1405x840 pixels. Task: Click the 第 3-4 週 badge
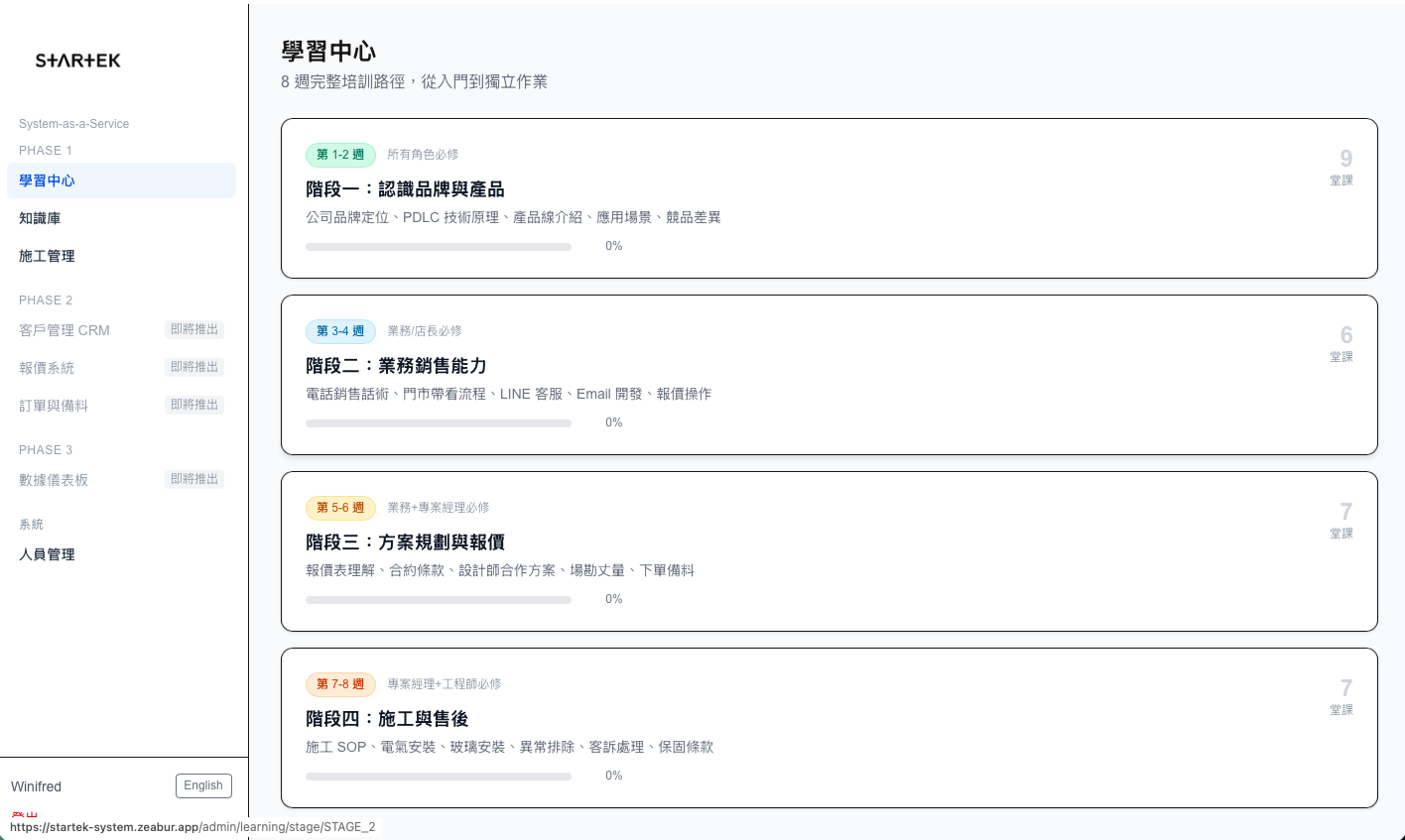click(340, 331)
